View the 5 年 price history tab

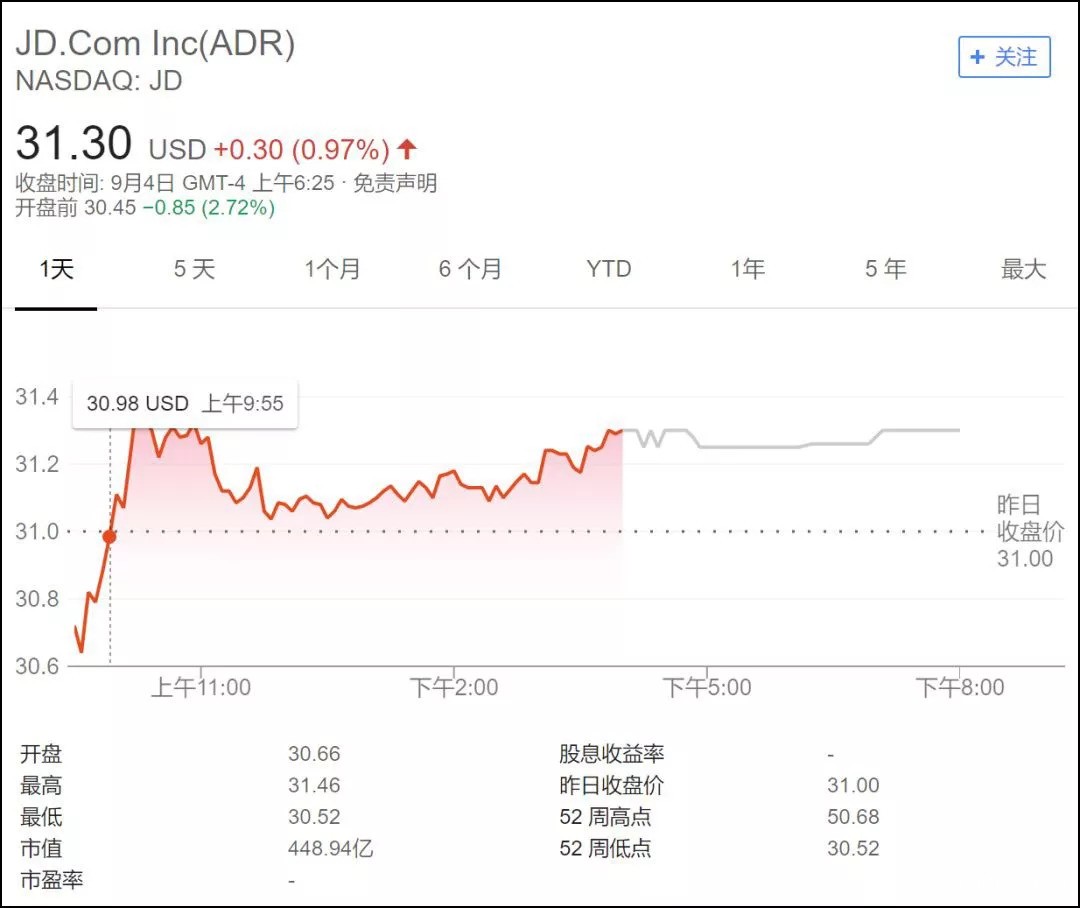click(885, 269)
